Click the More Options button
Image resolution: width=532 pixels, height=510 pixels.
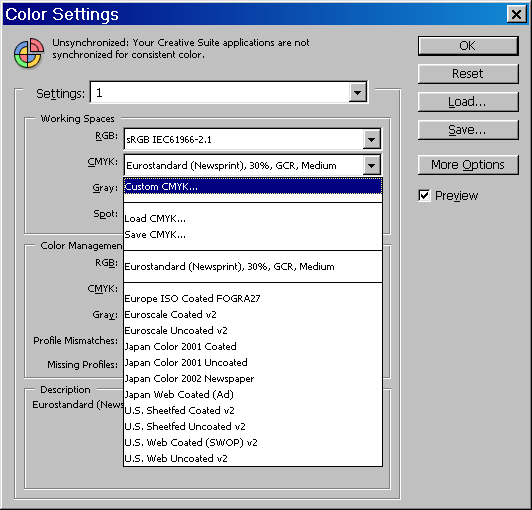pos(468,165)
